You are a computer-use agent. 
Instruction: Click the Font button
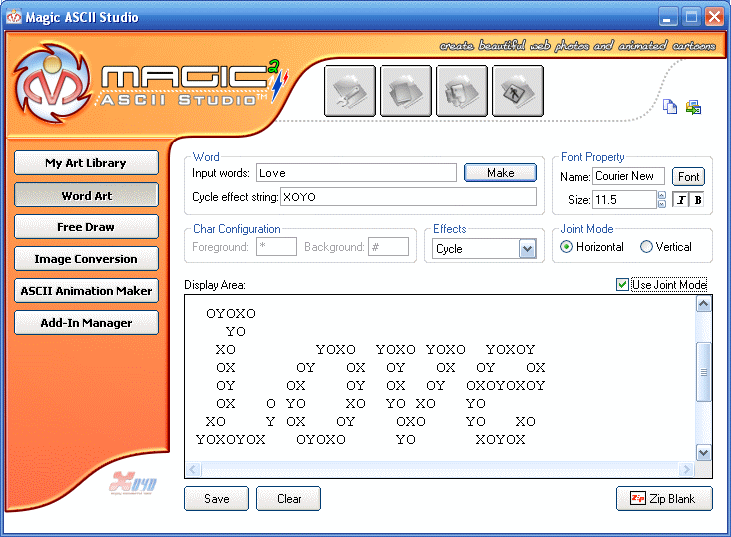point(688,177)
